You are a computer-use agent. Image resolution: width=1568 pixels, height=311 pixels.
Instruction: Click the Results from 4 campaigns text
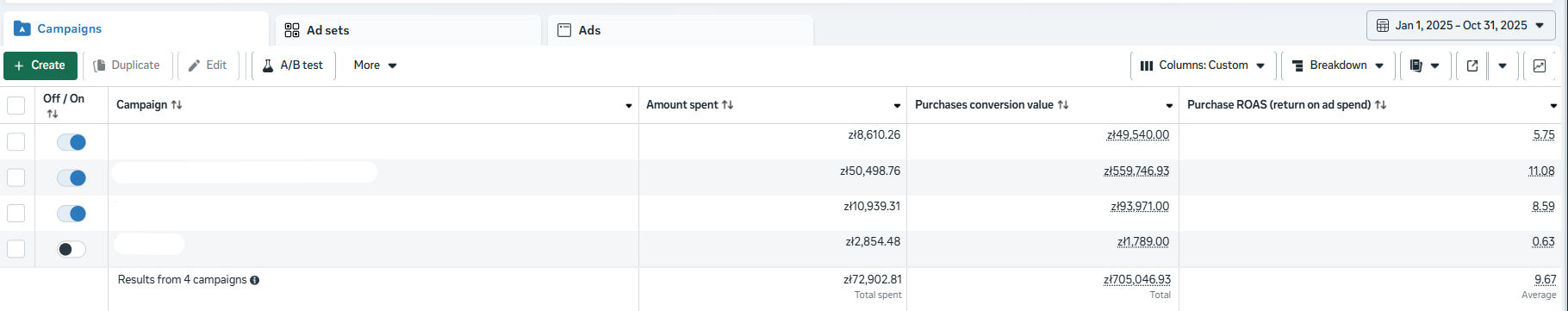click(x=182, y=280)
